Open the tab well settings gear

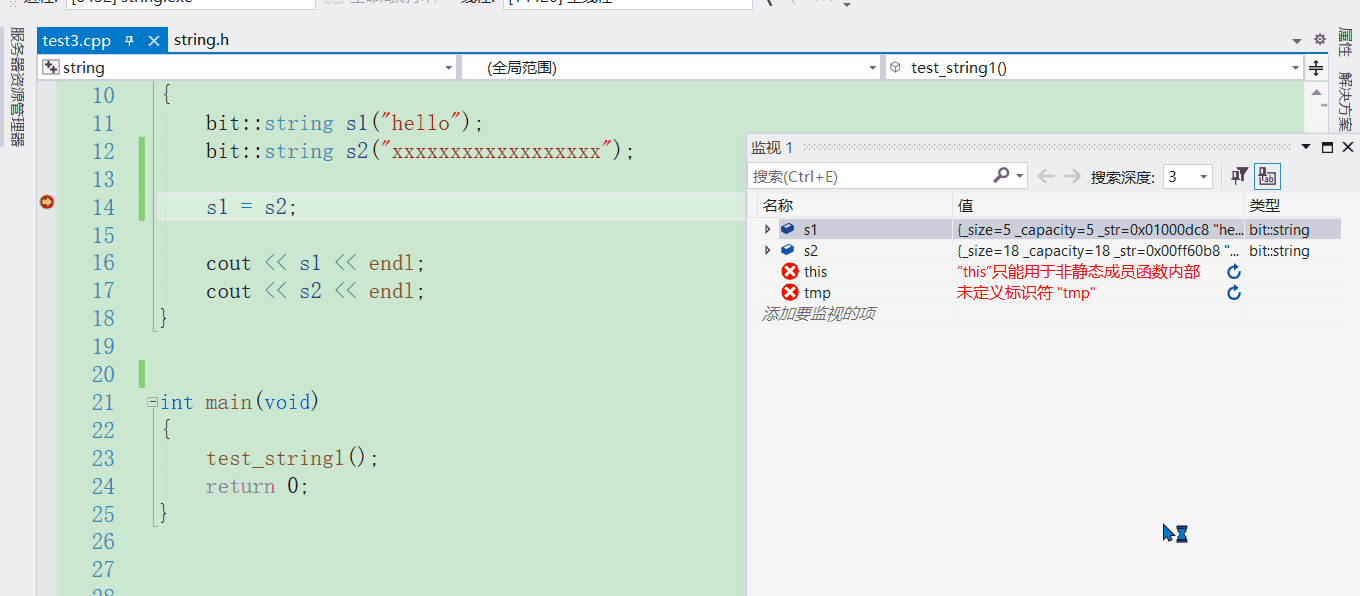click(1319, 40)
